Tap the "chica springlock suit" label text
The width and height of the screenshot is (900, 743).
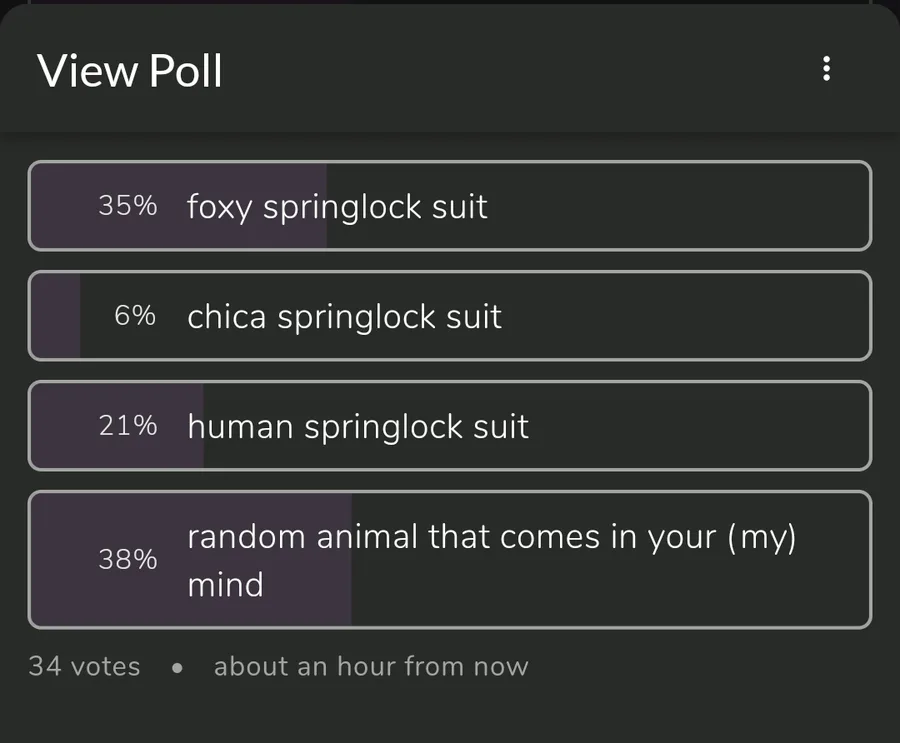tap(344, 317)
